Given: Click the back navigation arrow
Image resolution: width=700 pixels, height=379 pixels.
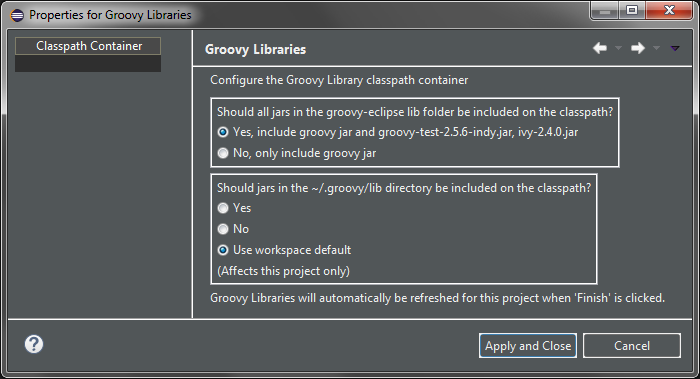Looking at the screenshot, I should [x=600, y=48].
